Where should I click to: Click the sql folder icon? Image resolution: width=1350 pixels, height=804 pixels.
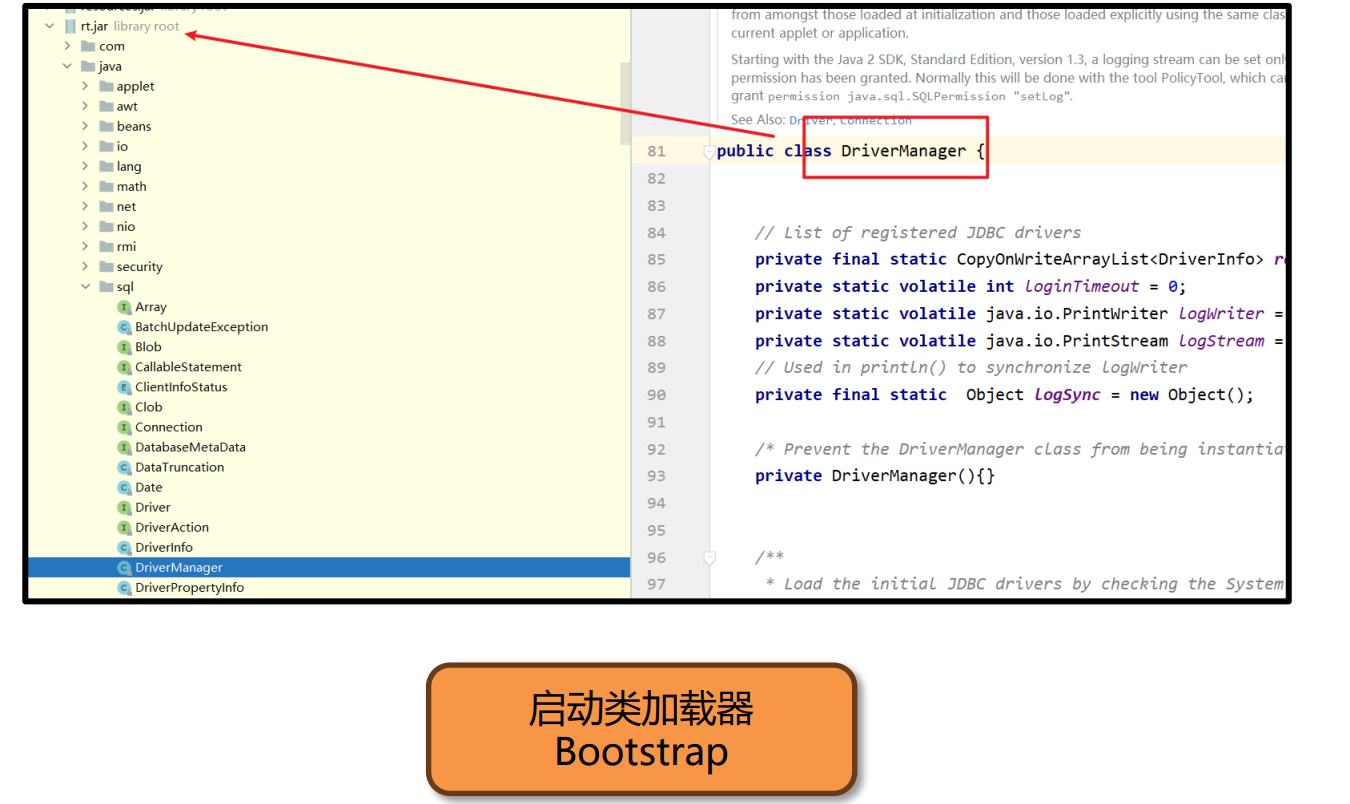coord(106,287)
